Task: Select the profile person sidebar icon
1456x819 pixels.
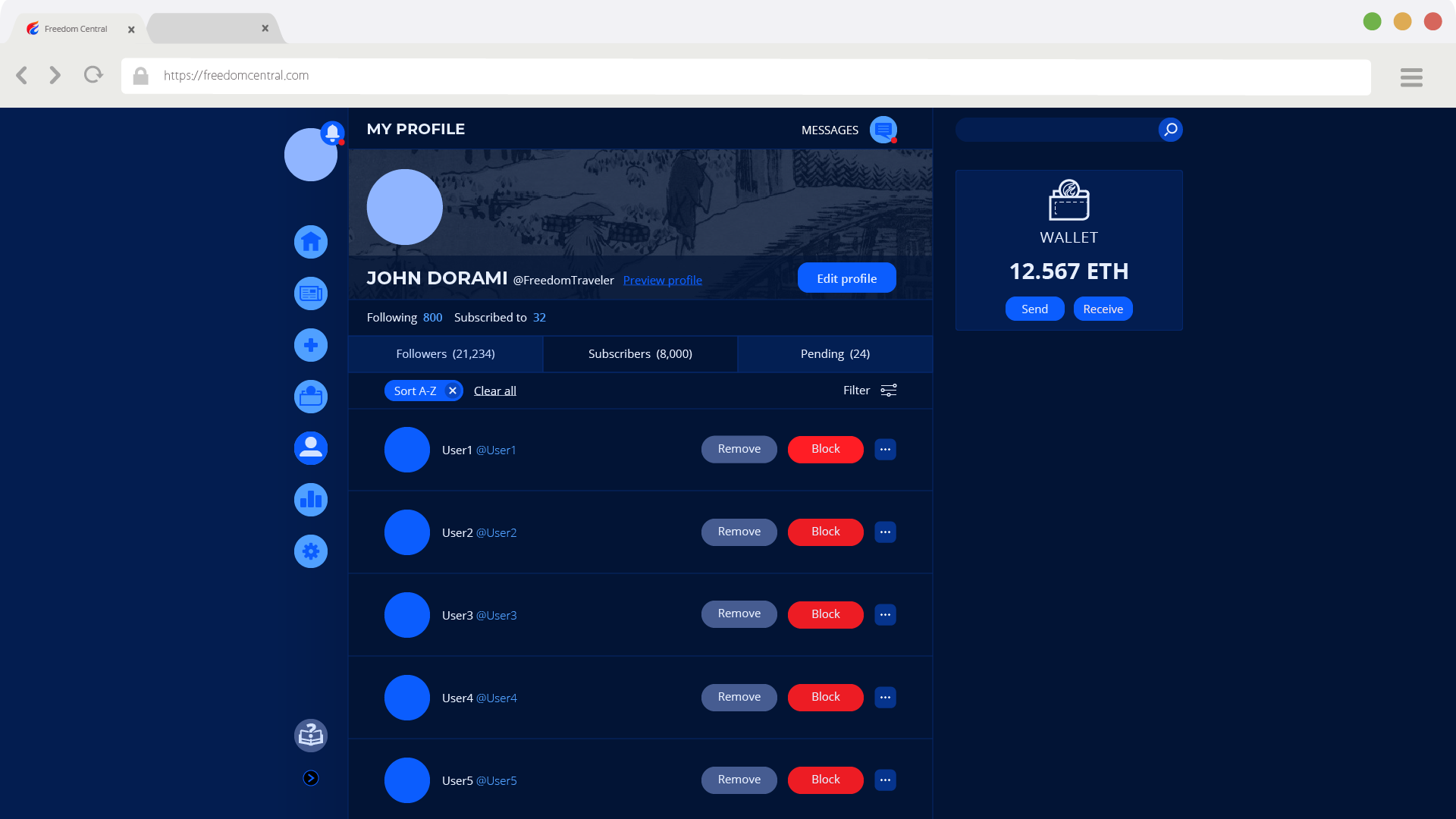Action: tap(311, 448)
